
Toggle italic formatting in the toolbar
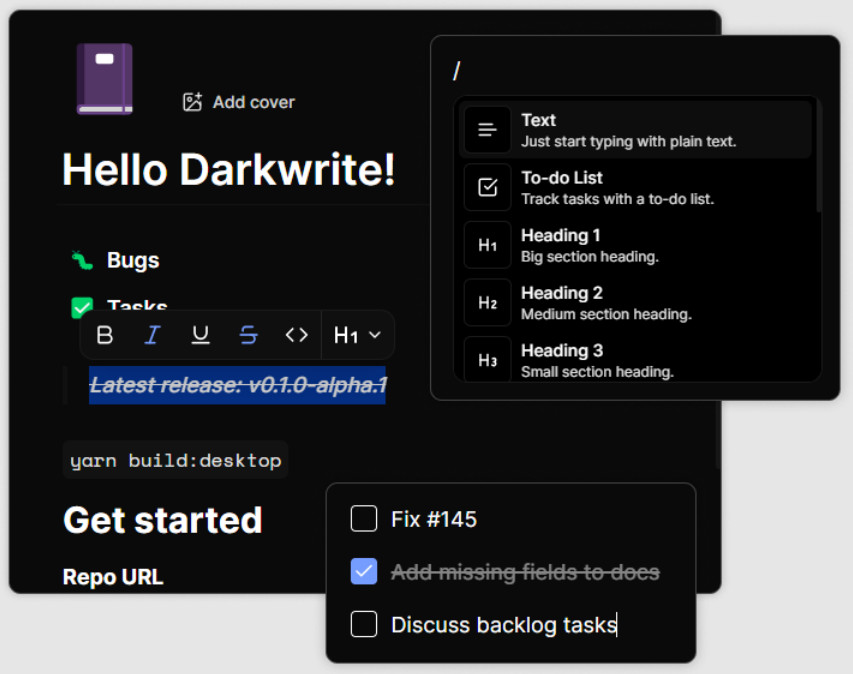click(153, 335)
